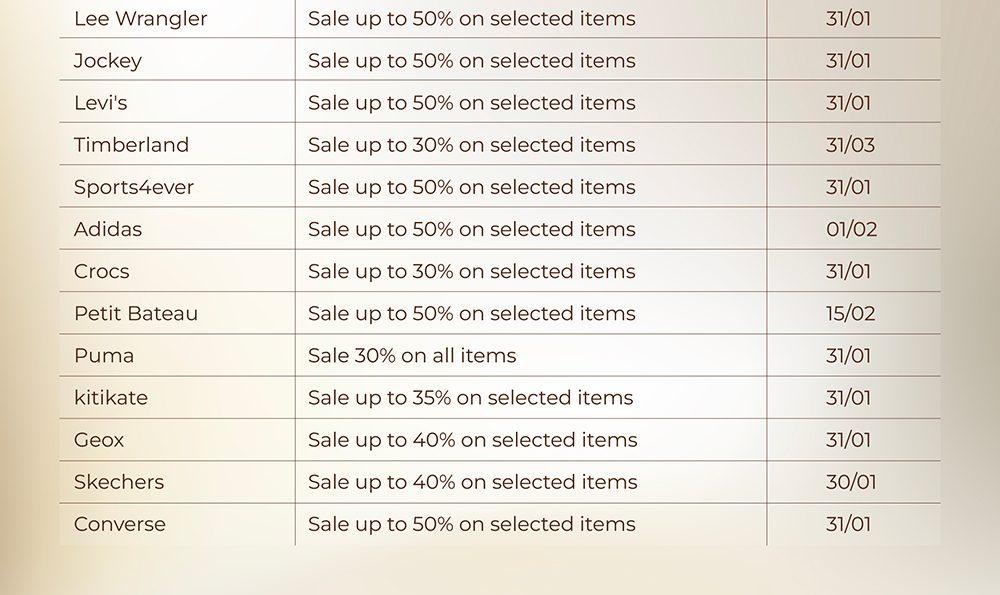Screen dimensions: 1000x595
Task: Click the Puma brand name
Action: click(x=104, y=355)
